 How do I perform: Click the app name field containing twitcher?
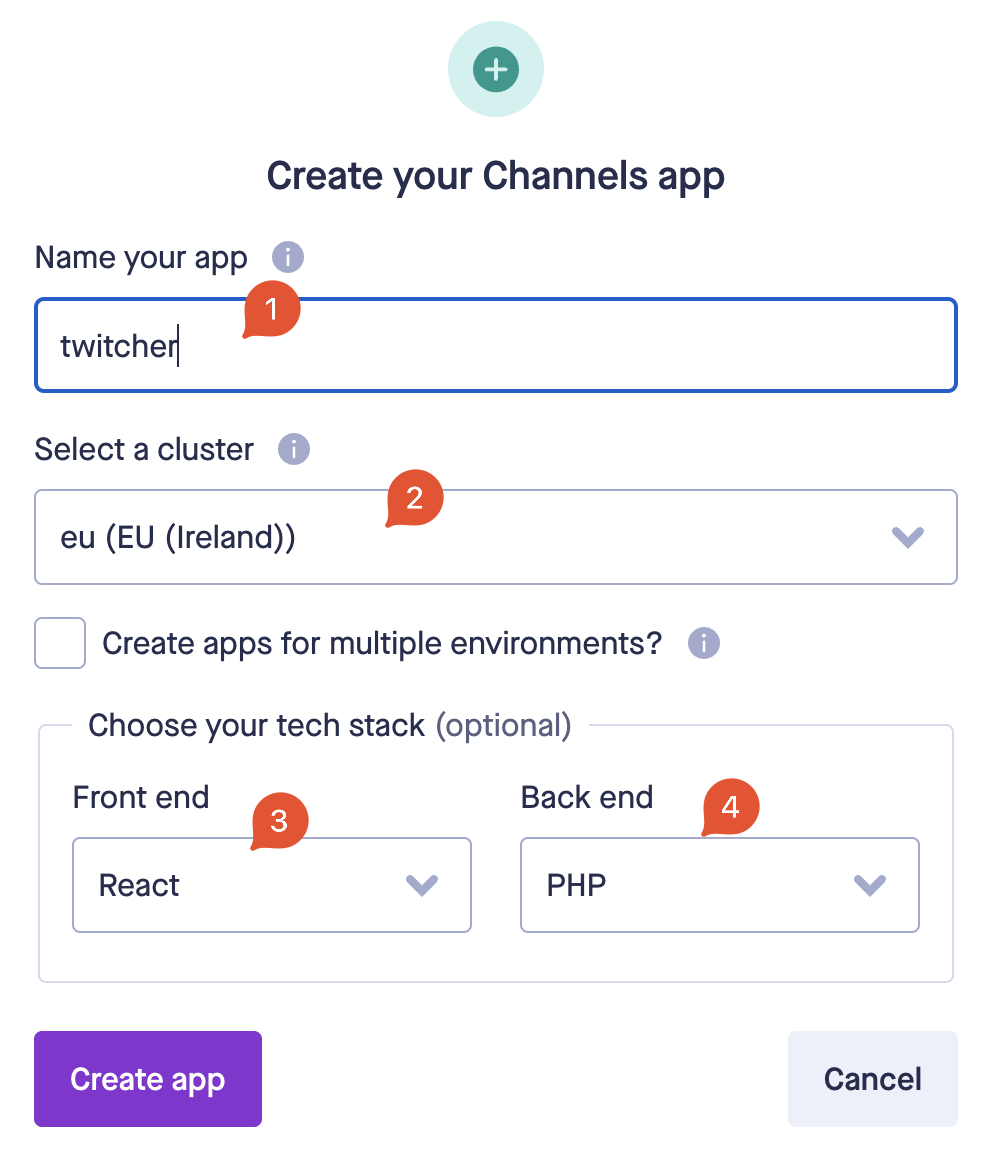[560, 346]
